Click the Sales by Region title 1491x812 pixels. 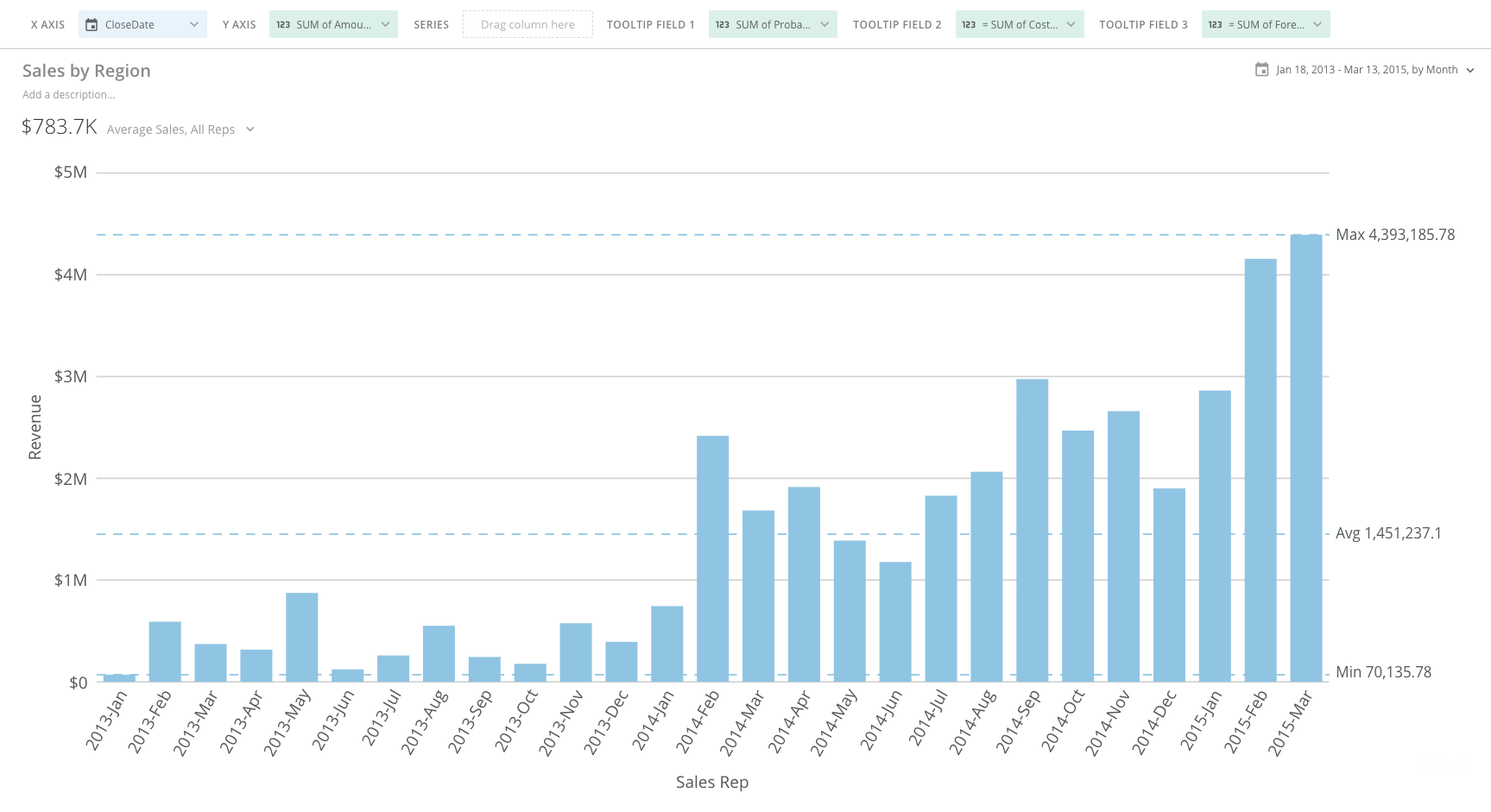coord(86,70)
